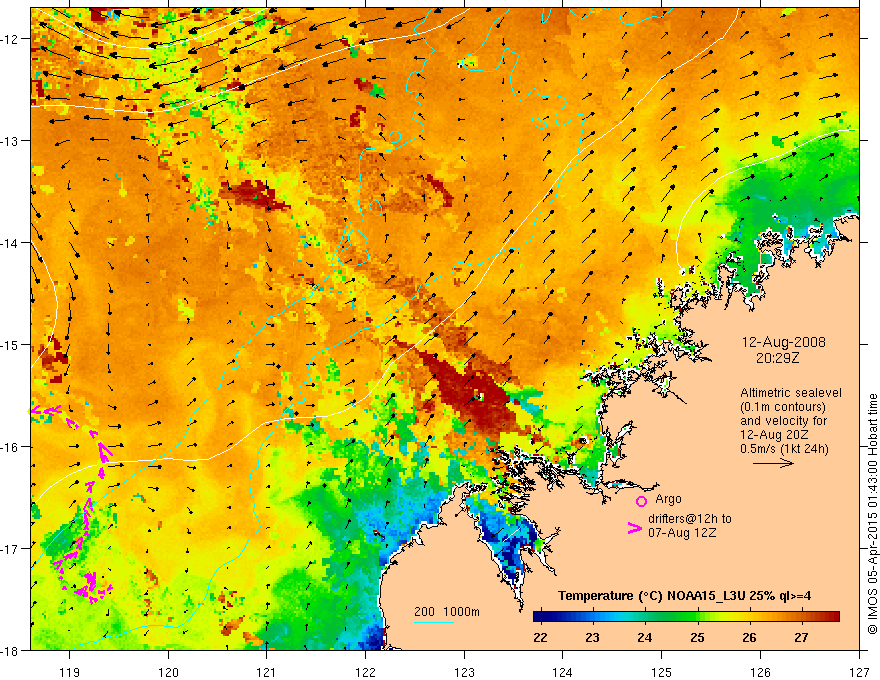
Task: Click the latitude axis label -13
Action: point(11,140)
